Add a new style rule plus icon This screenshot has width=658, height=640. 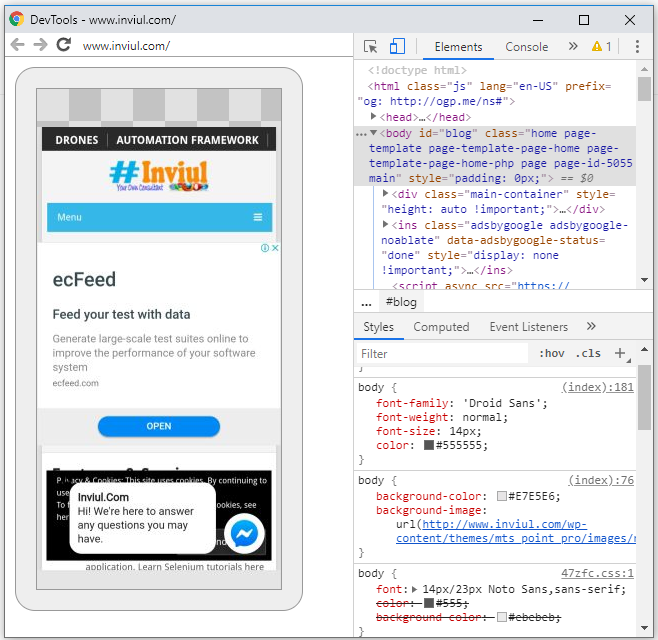[620, 353]
